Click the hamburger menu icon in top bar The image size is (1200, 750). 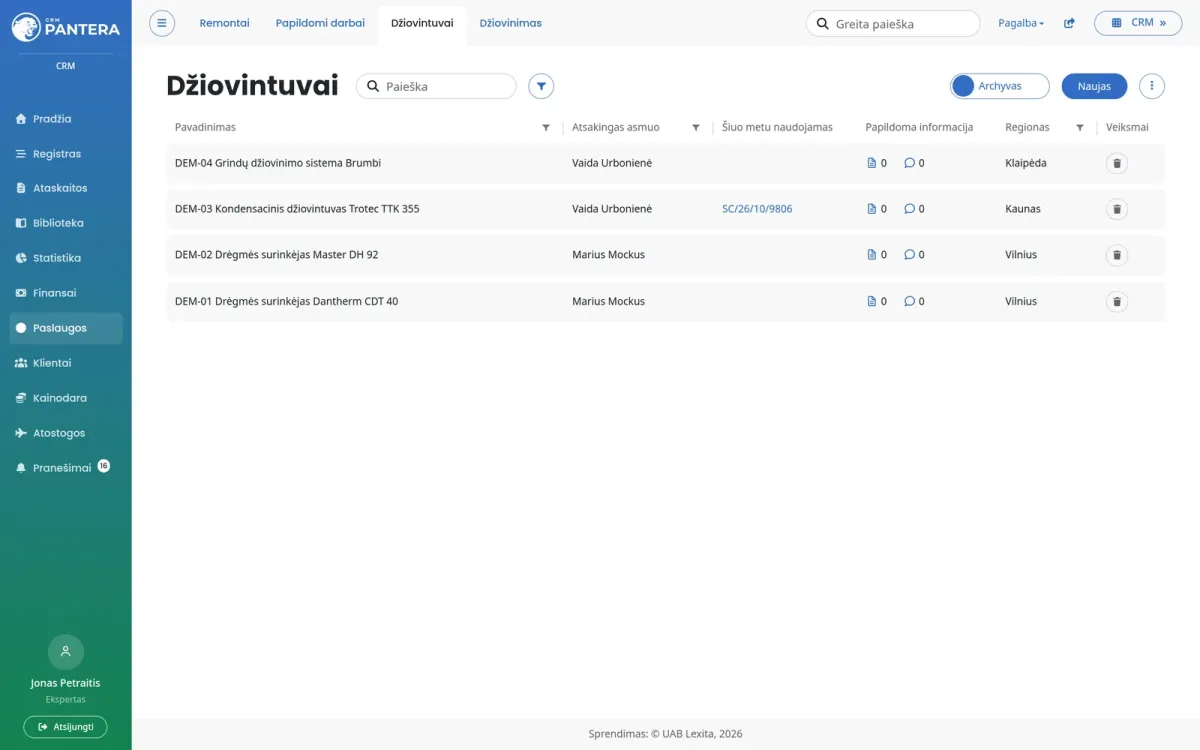[162, 23]
